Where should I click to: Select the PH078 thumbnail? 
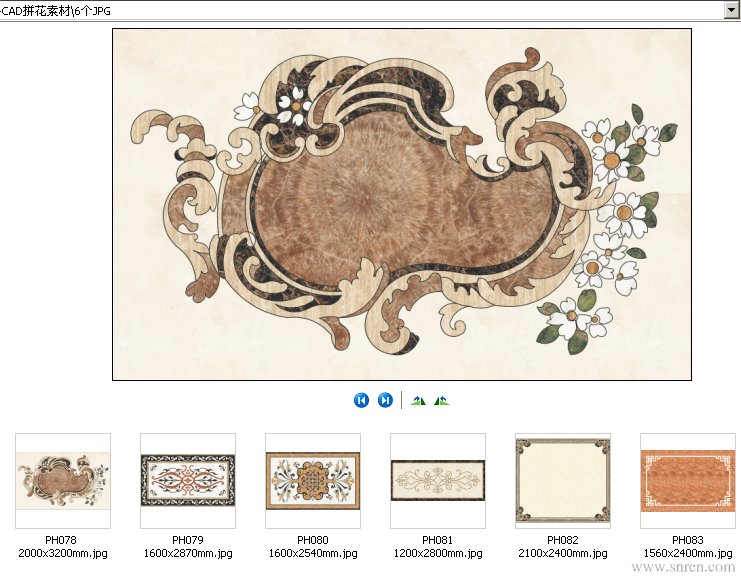63,481
